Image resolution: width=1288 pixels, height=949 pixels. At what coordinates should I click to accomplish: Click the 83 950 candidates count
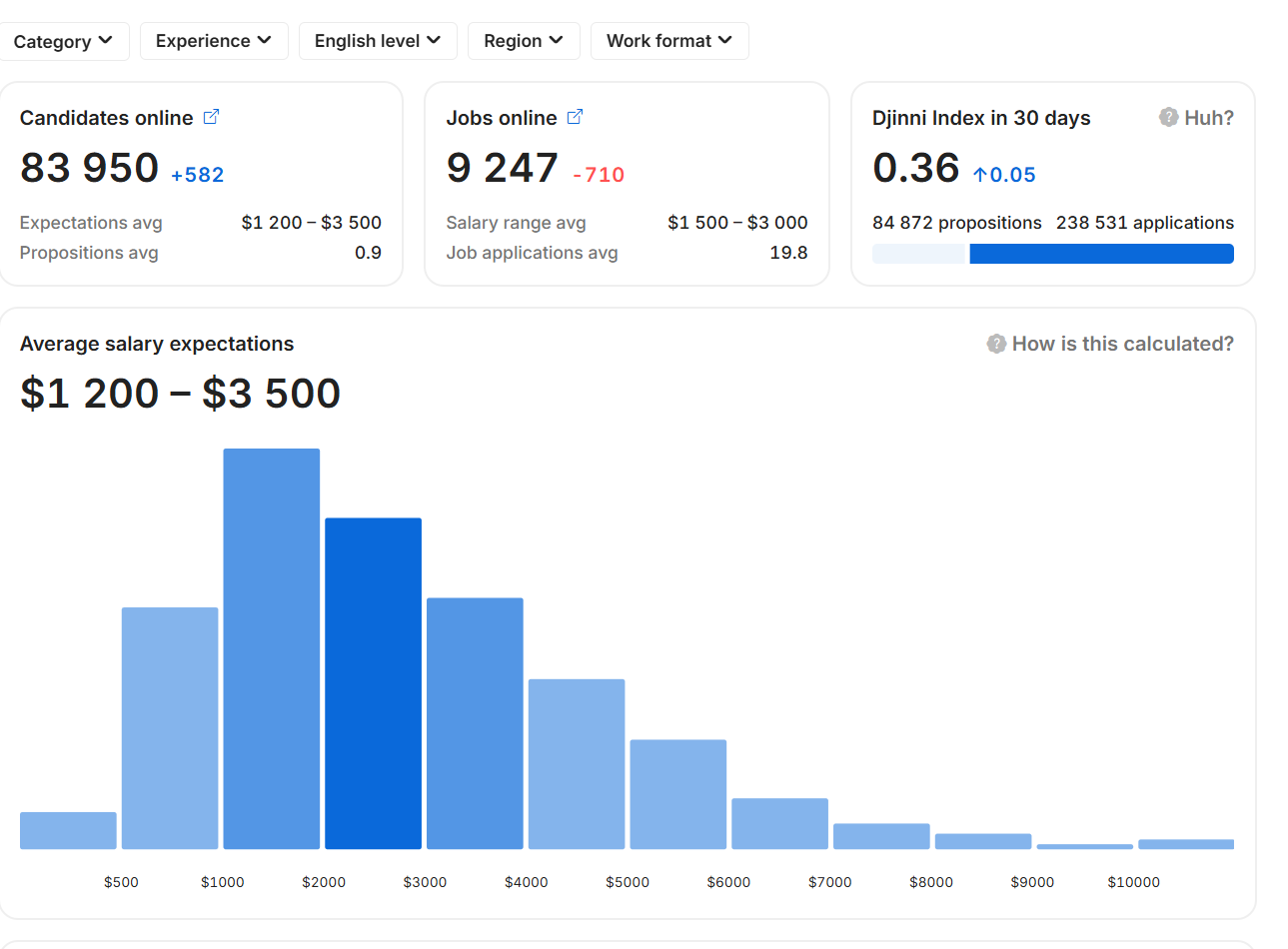[90, 168]
